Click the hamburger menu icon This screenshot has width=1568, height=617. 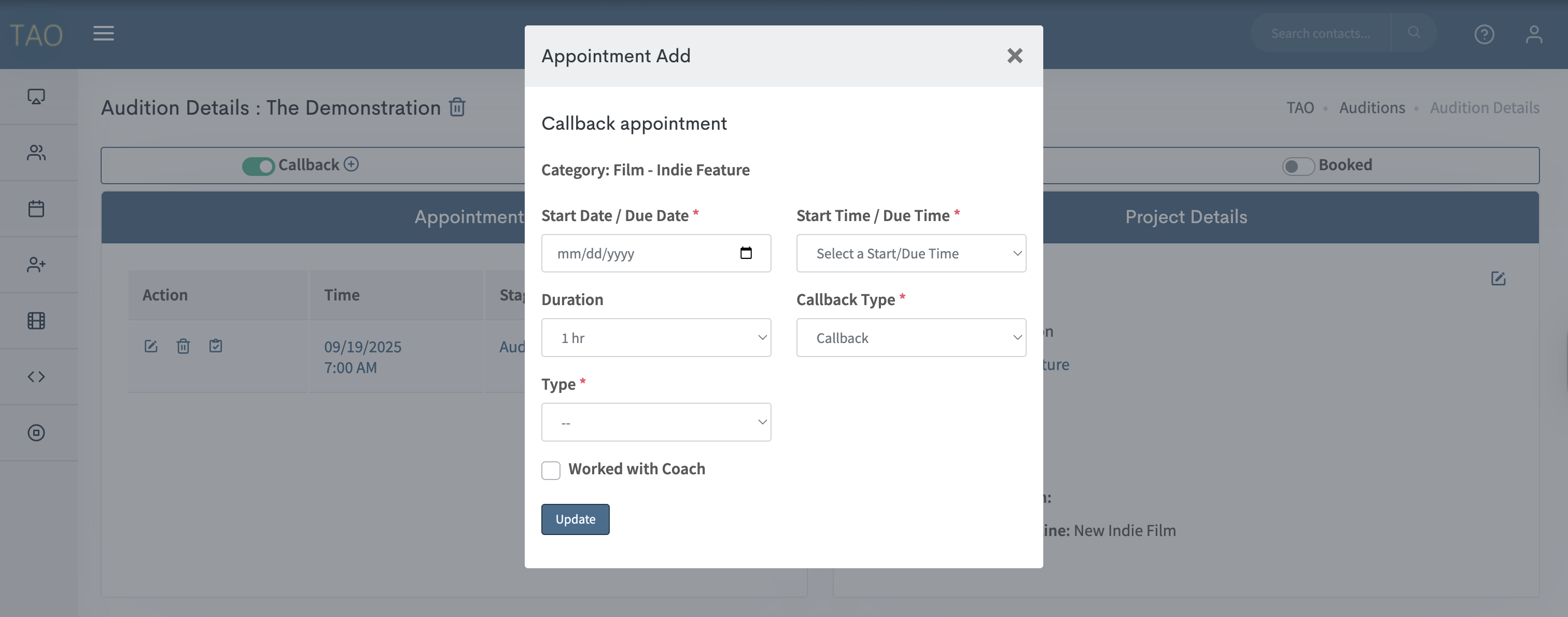(x=104, y=34)
